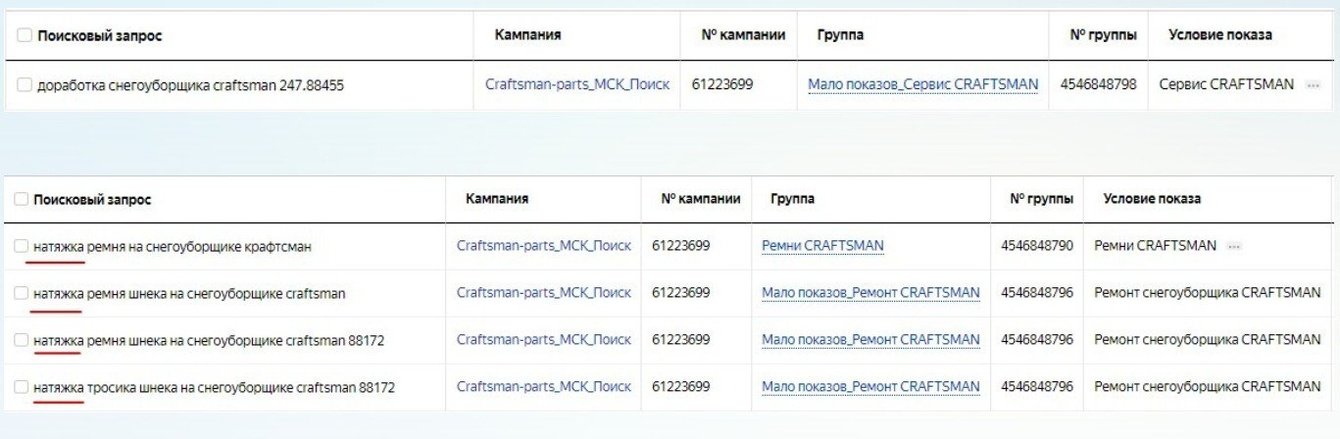The image size is (1340, 439).
Task: Click the ellipsis icon beside Сервис CRAFTSMAN
Action: click(1313, 85)
